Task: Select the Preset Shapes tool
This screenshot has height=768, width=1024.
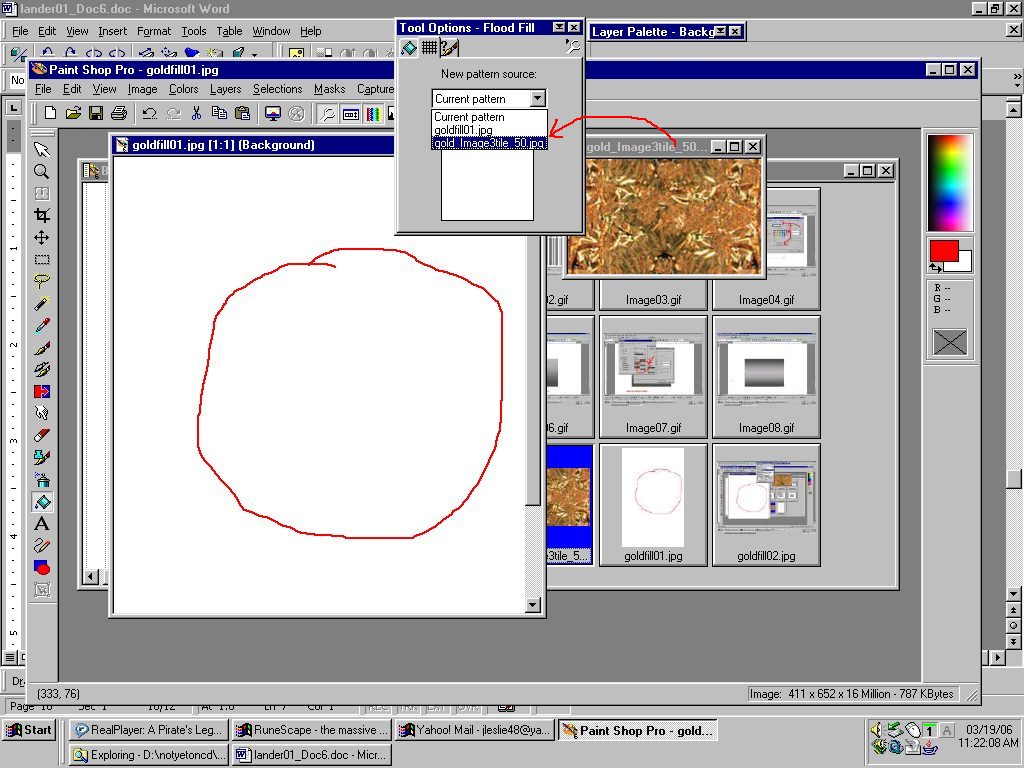Action: point(42,568)
